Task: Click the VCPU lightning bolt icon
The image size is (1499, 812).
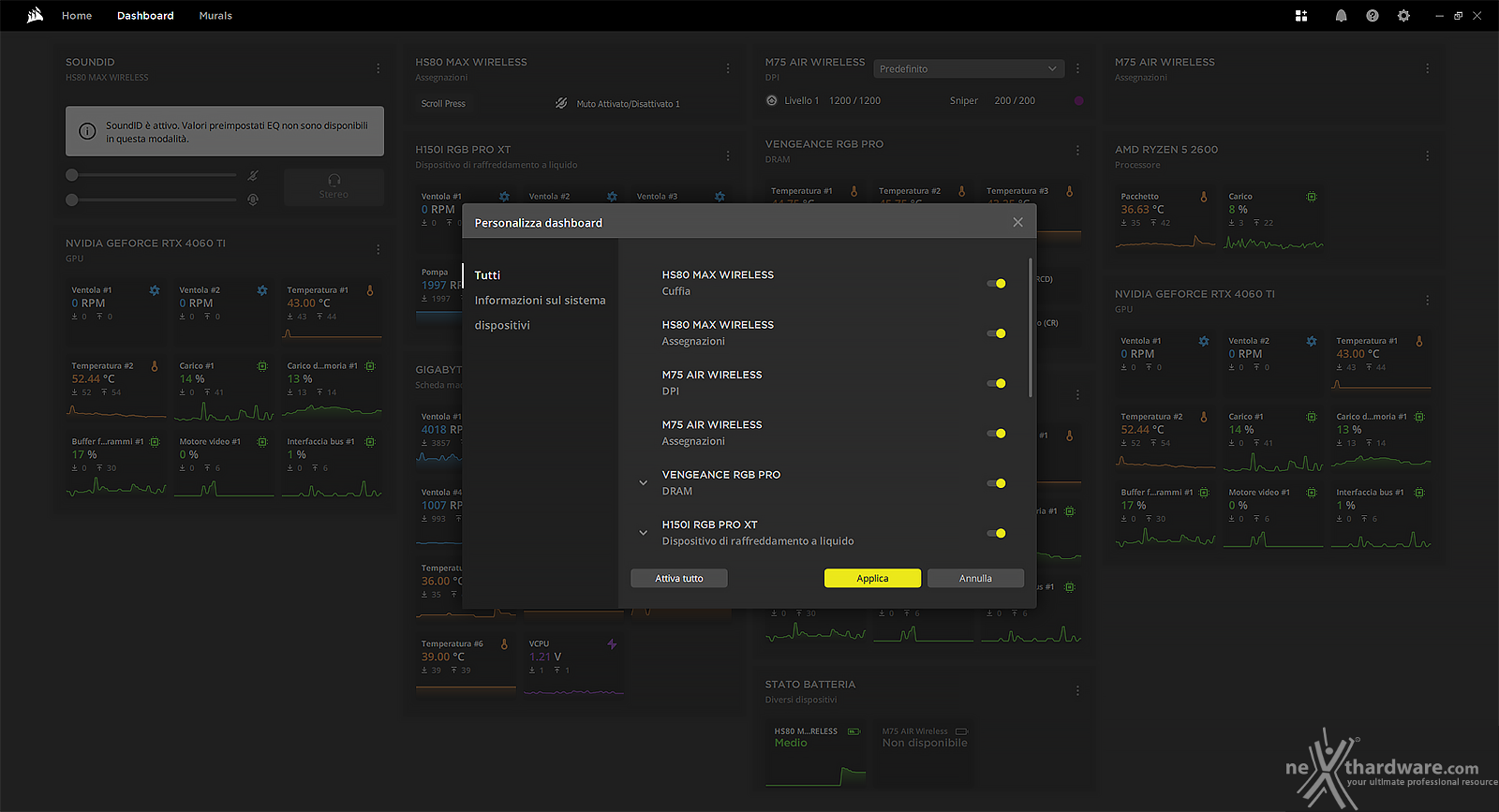Action: coord(612,644)
